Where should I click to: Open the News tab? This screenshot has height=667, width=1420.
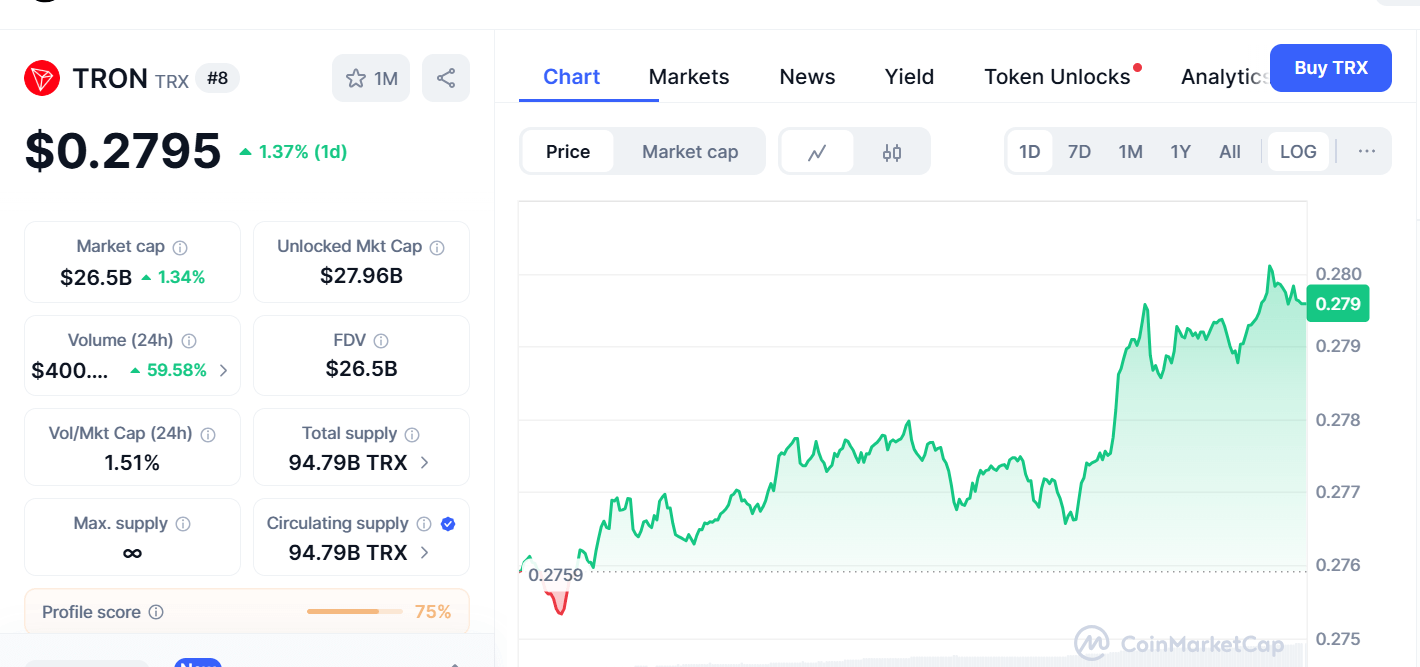pyautogui.click(x=807, y=77)
